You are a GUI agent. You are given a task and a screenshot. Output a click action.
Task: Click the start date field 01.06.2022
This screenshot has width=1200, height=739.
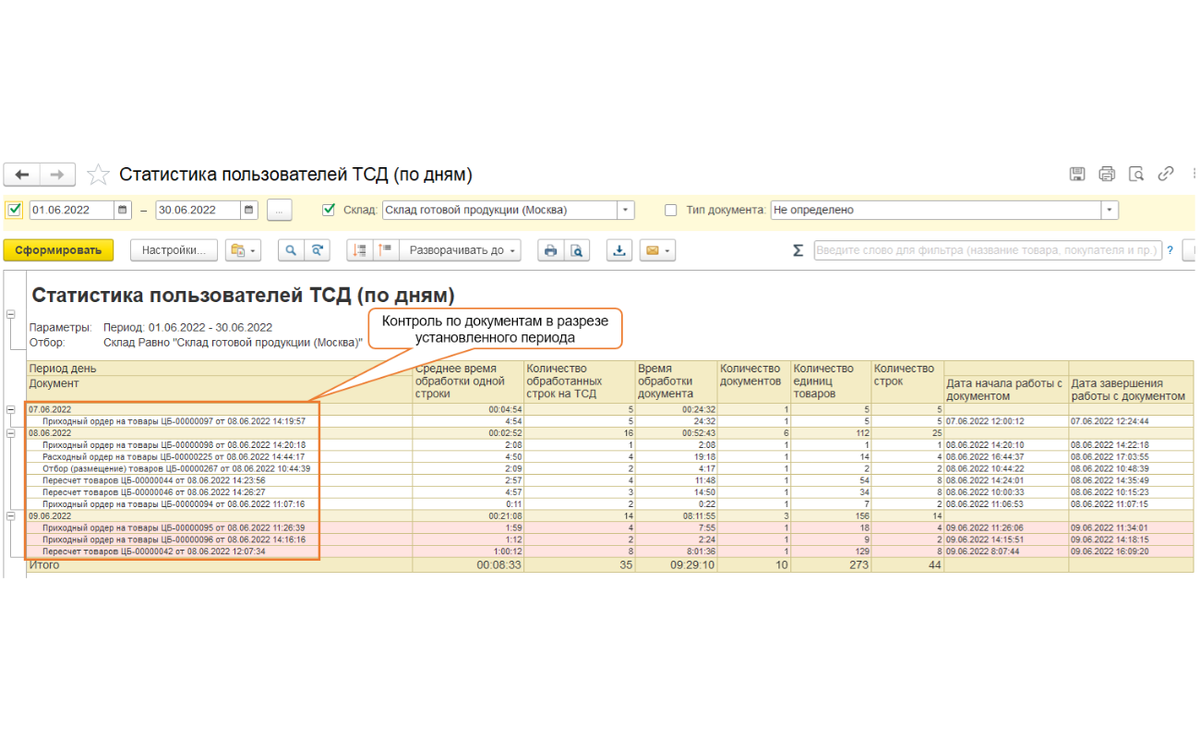pyautogui.click(x=72, y=210)
